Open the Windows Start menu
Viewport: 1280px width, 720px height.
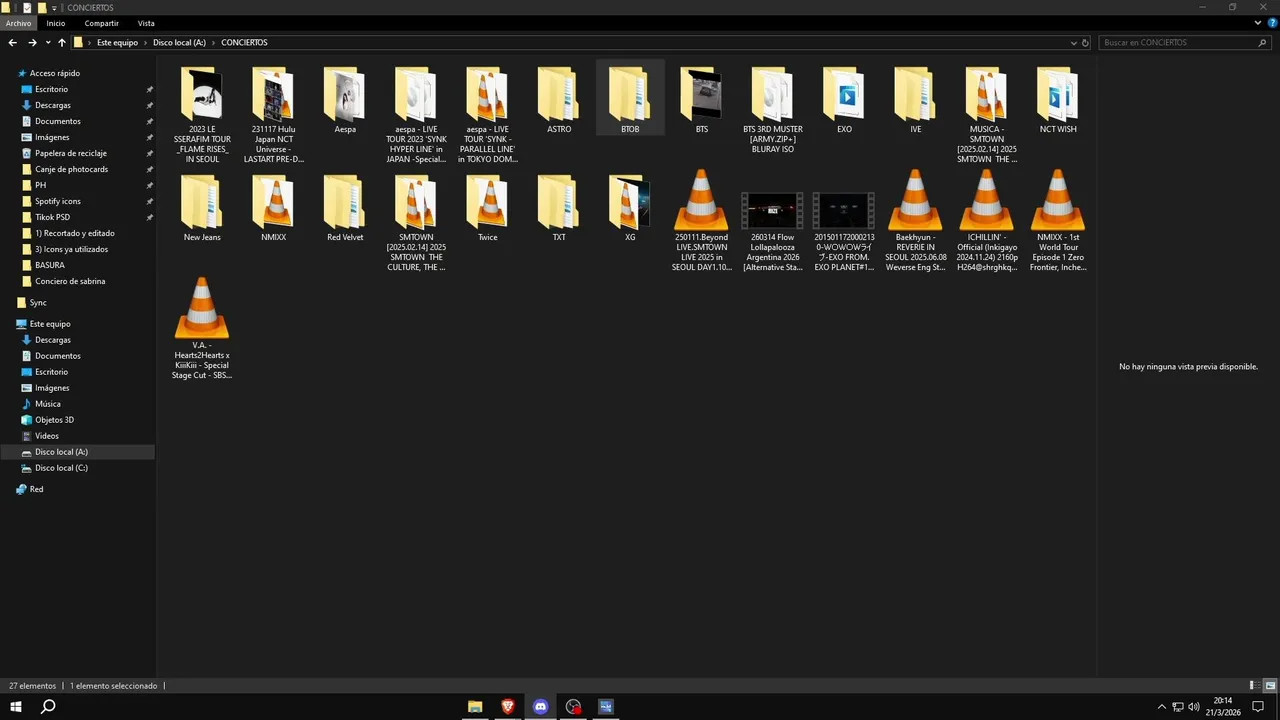[16, 707]
